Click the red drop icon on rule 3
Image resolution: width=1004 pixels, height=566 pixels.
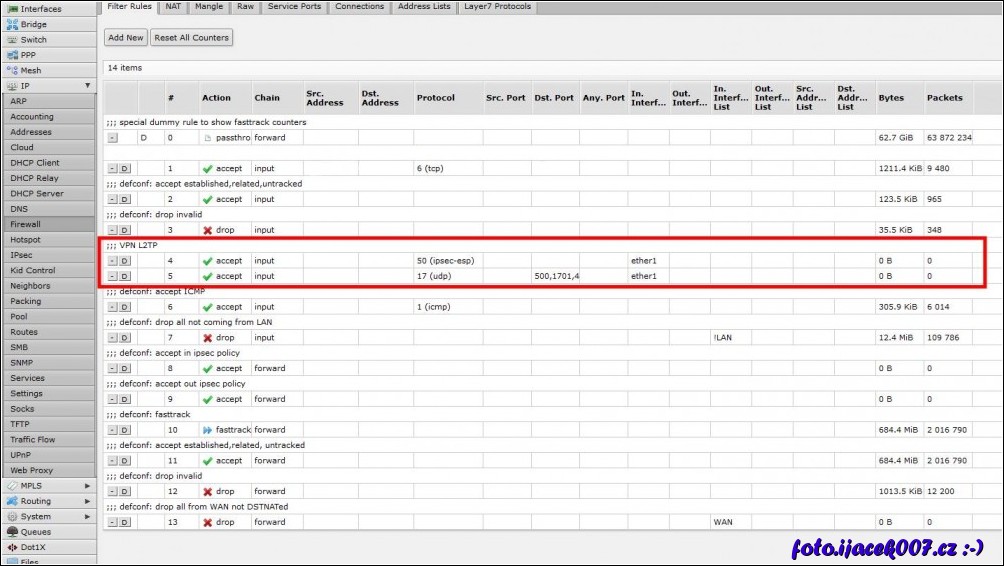tap(207, 230)
